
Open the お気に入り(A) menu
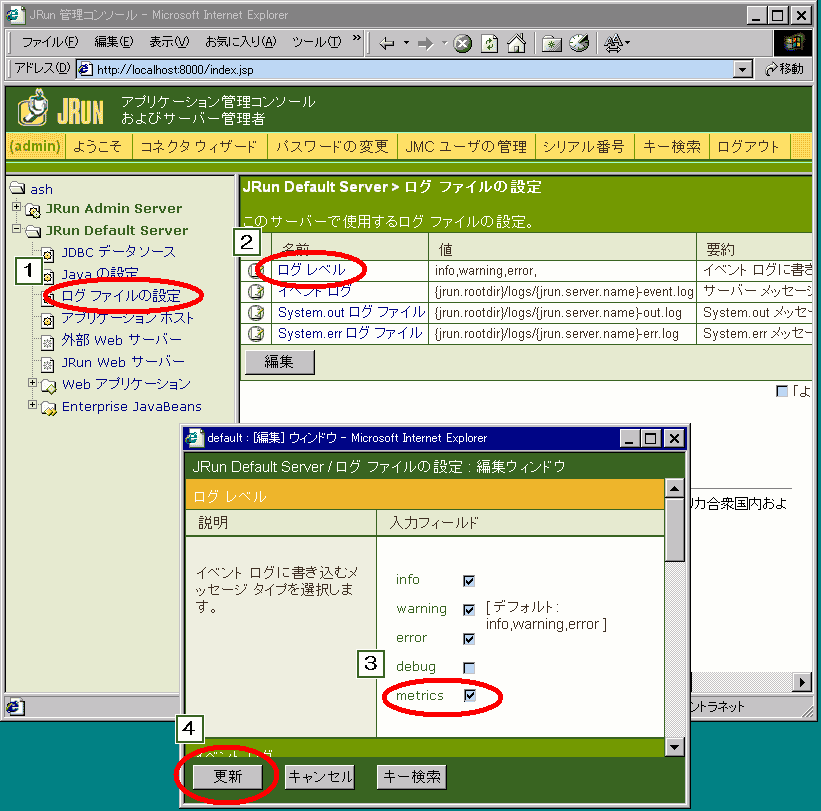(240, 42)
